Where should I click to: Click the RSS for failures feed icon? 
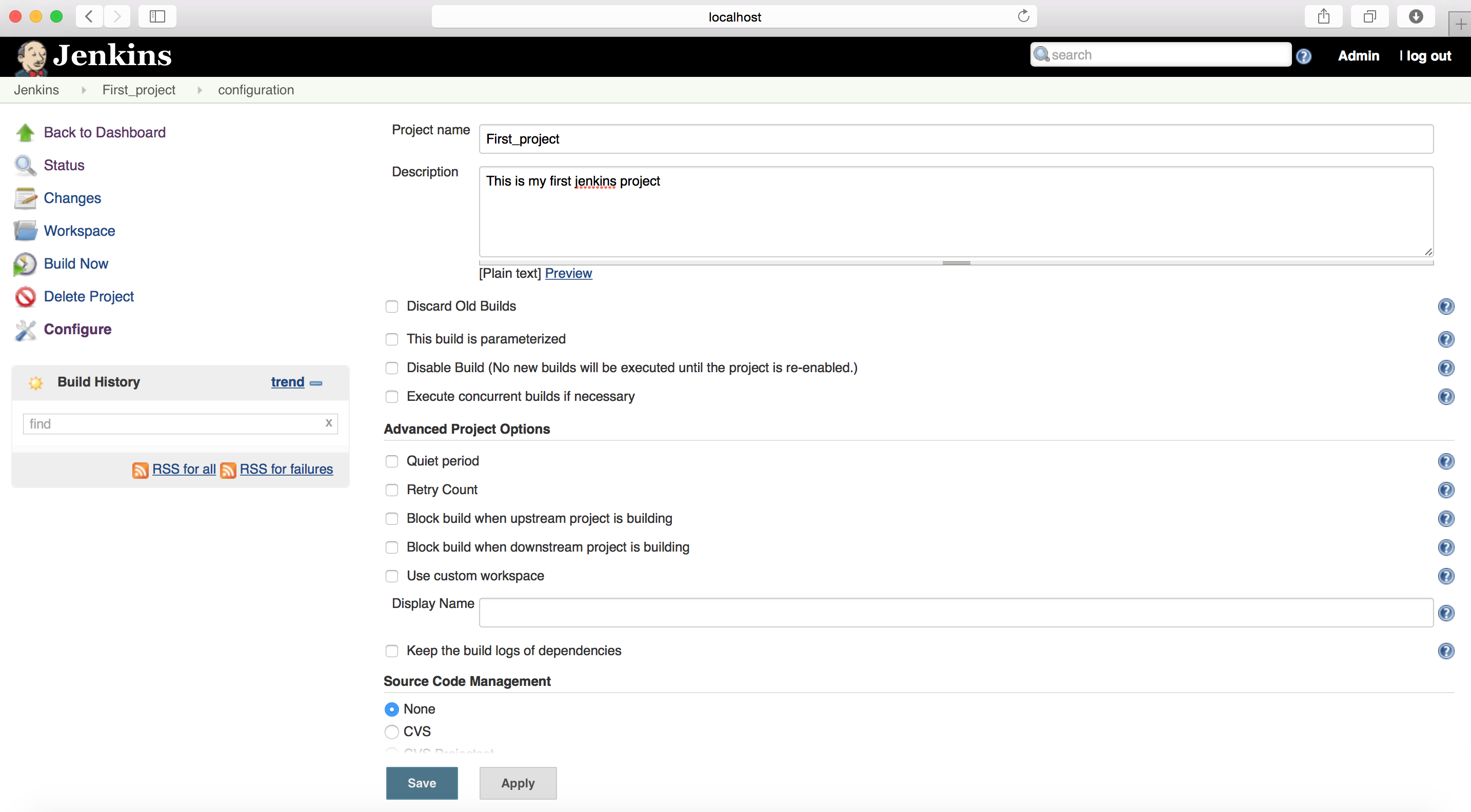(x=228, y=470)
